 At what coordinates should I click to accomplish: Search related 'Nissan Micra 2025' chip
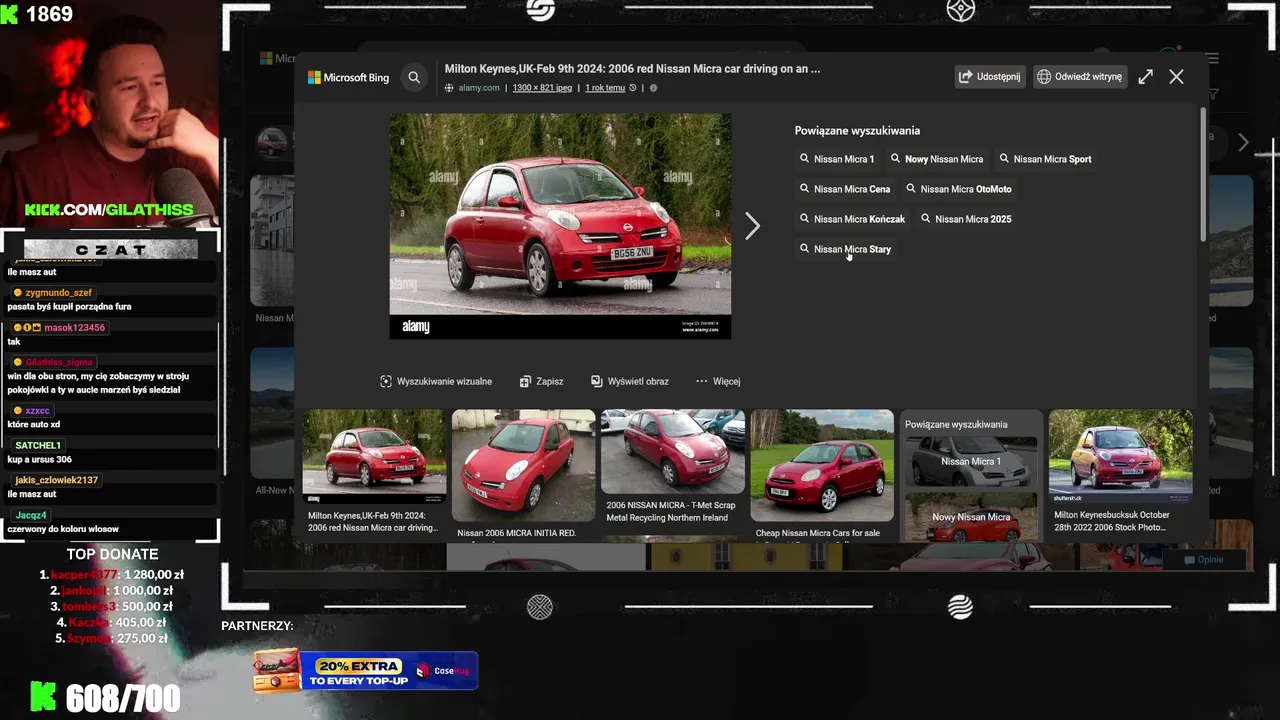point(966,219)
